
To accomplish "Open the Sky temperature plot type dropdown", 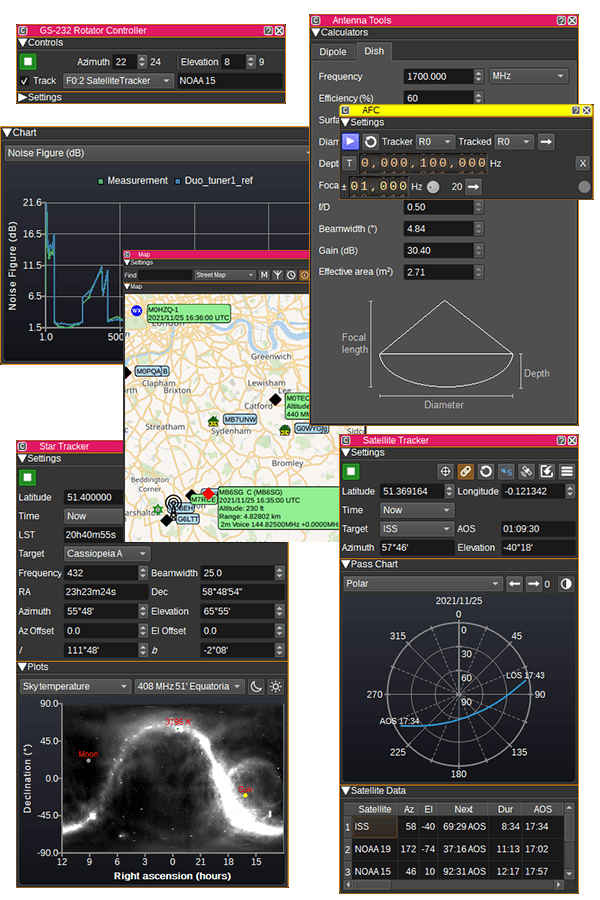I will click(x=75, y=686).
